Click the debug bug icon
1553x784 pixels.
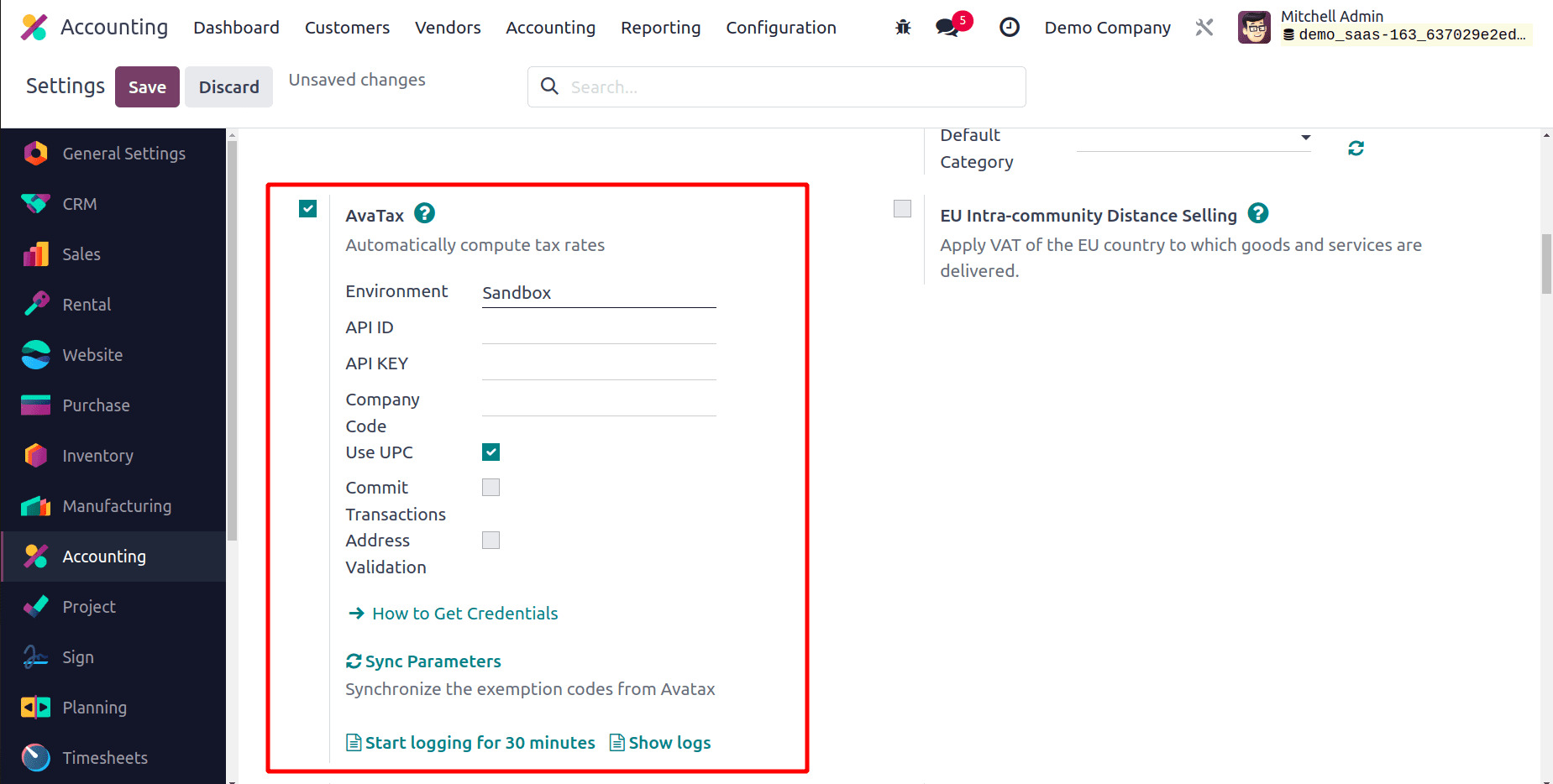click(x=903, y=28)
